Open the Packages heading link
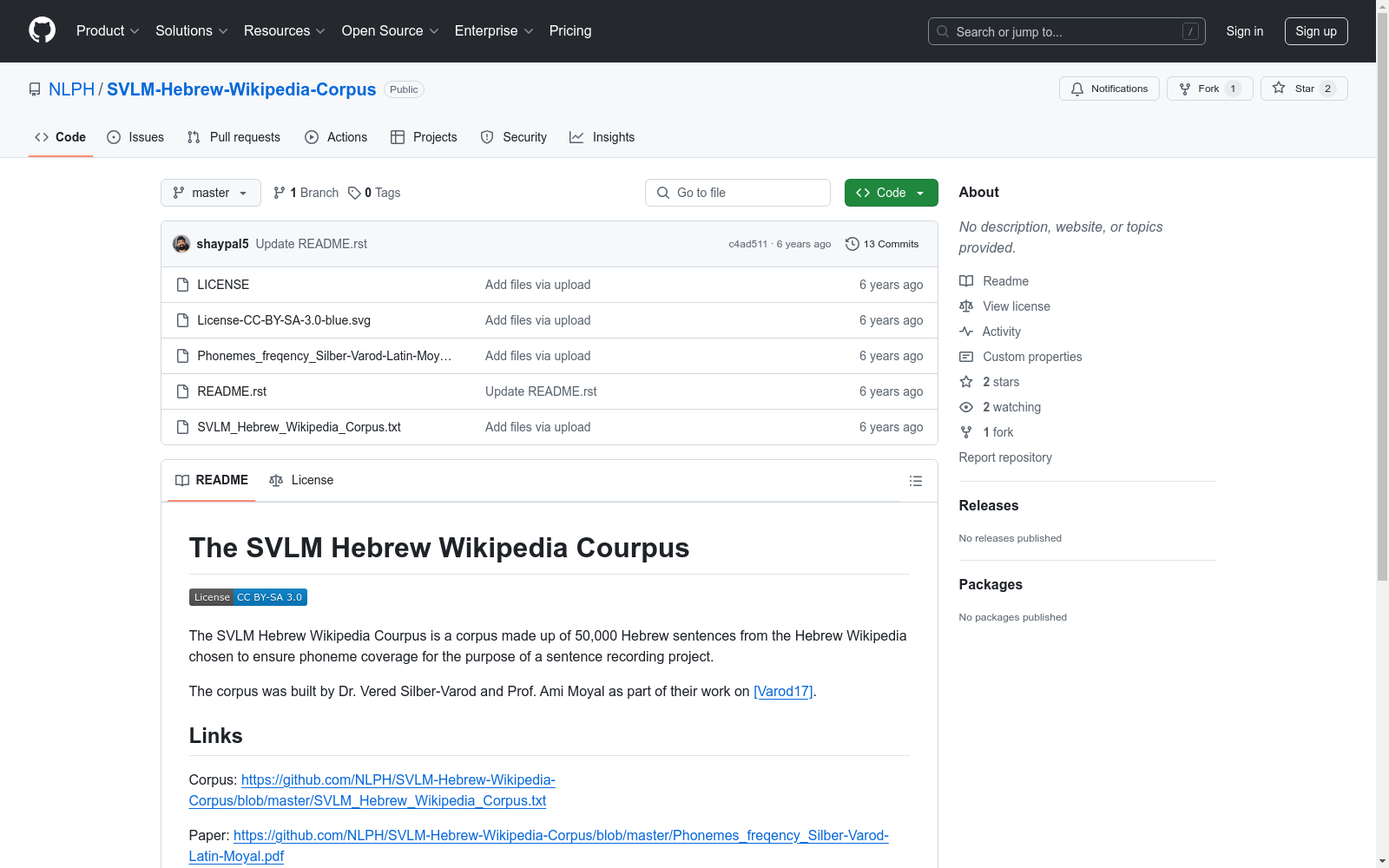This screenshot has height=868, width=1389. pyautogui.click(x=991, y=584)
